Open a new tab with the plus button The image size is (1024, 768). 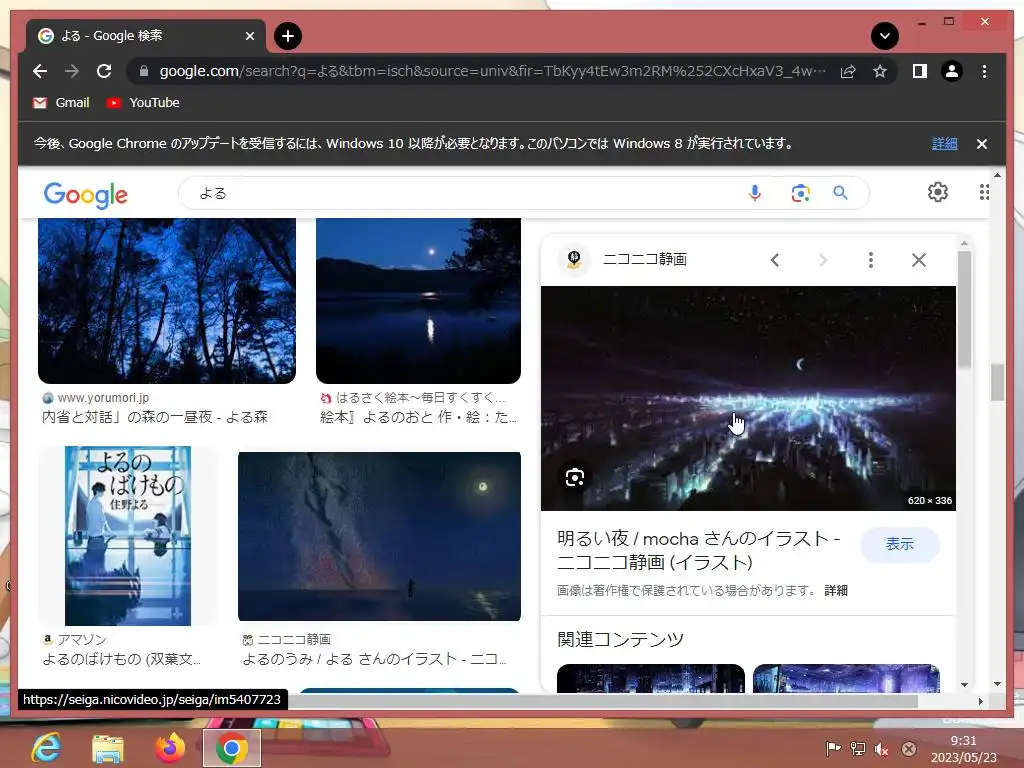click(x=288, y=36)
